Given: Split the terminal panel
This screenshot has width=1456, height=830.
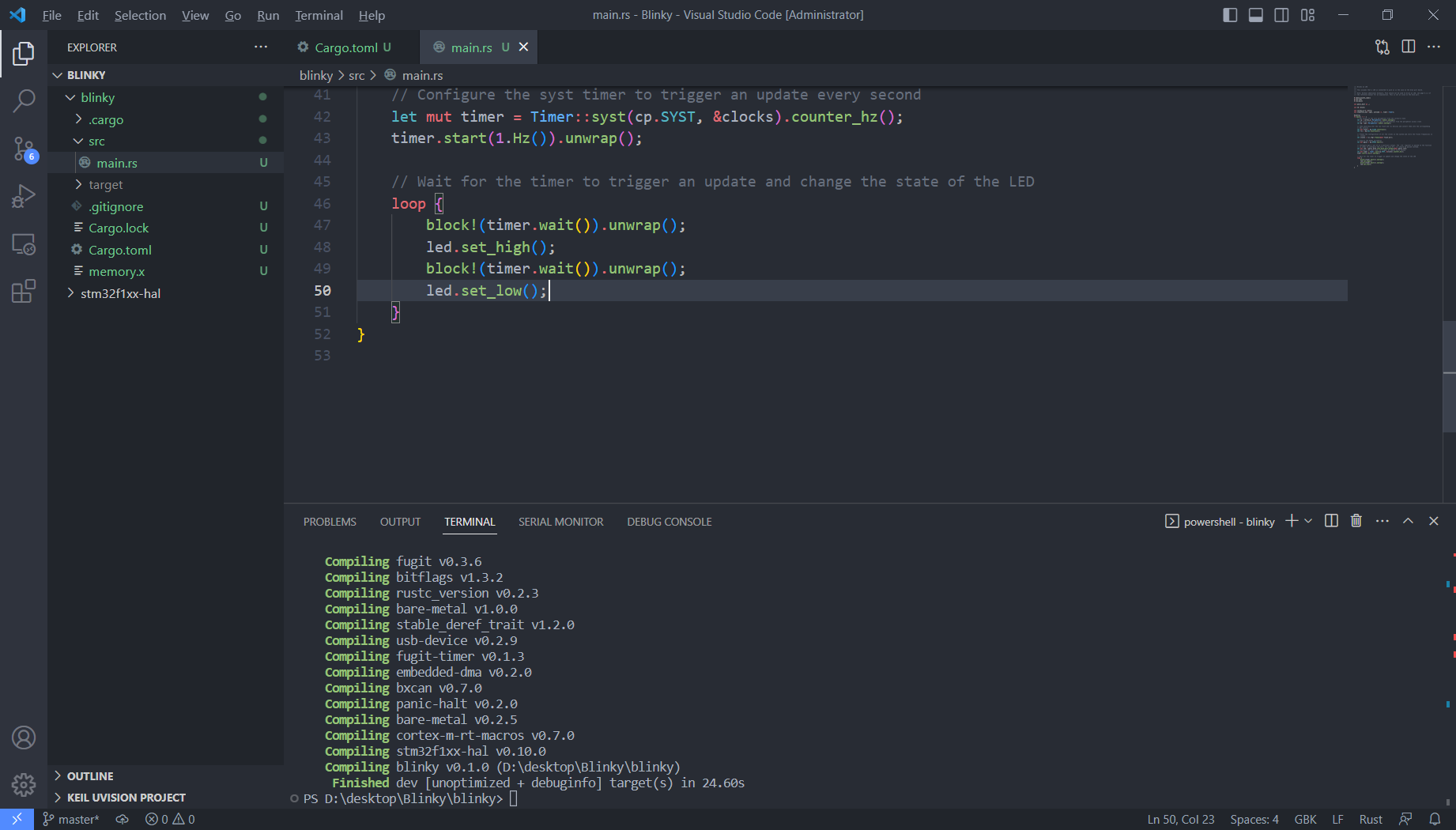Looking at the screenshot, I should pos(1331,521).
